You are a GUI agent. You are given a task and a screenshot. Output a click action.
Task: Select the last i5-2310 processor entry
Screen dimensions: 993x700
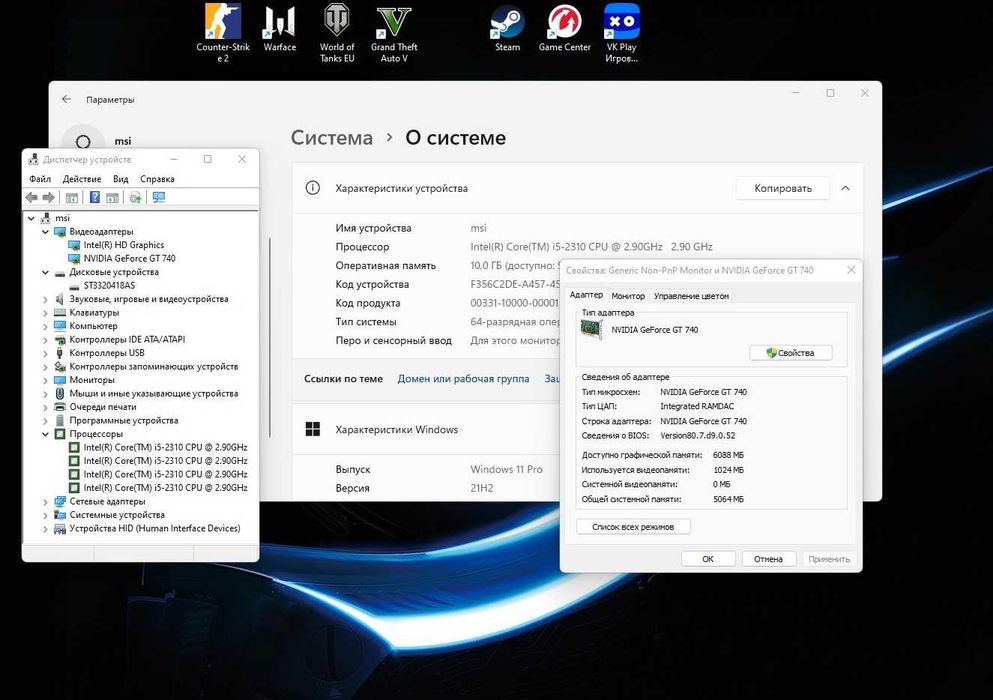click(158, 488)
